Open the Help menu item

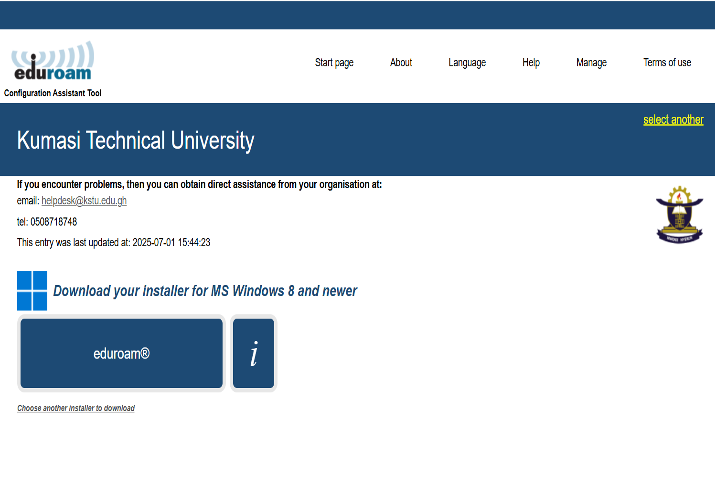point(531,63)
